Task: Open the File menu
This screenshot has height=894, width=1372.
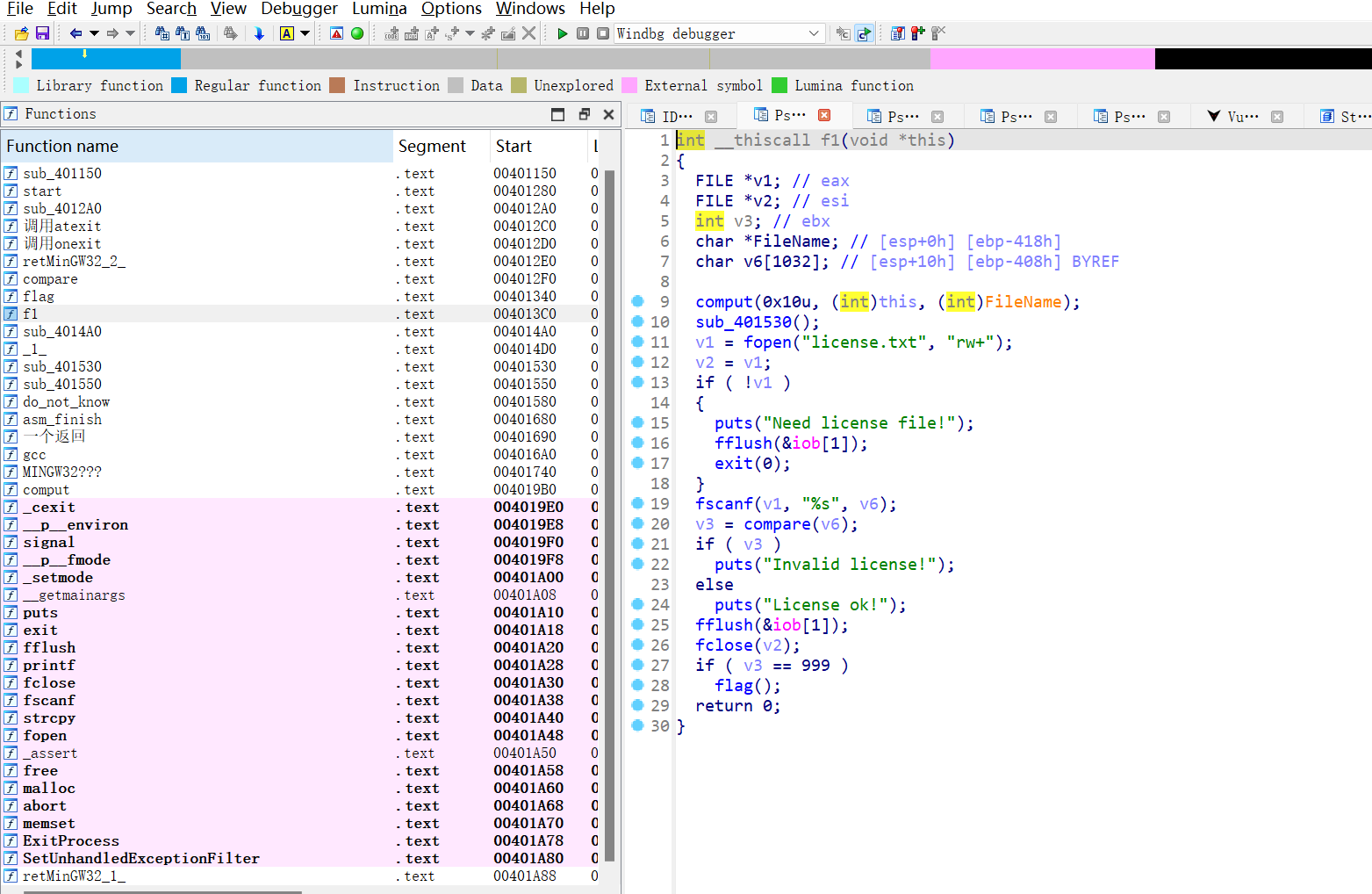Action: 19,9
